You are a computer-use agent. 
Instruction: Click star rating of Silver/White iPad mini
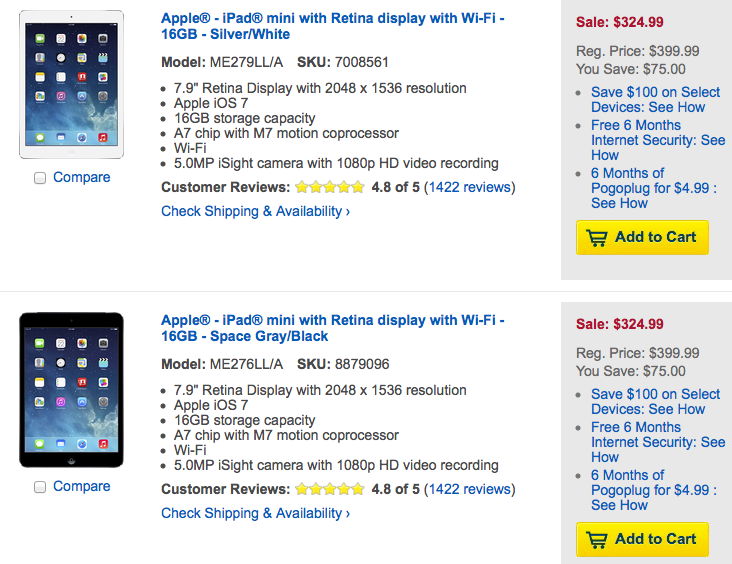pos(329,187)
